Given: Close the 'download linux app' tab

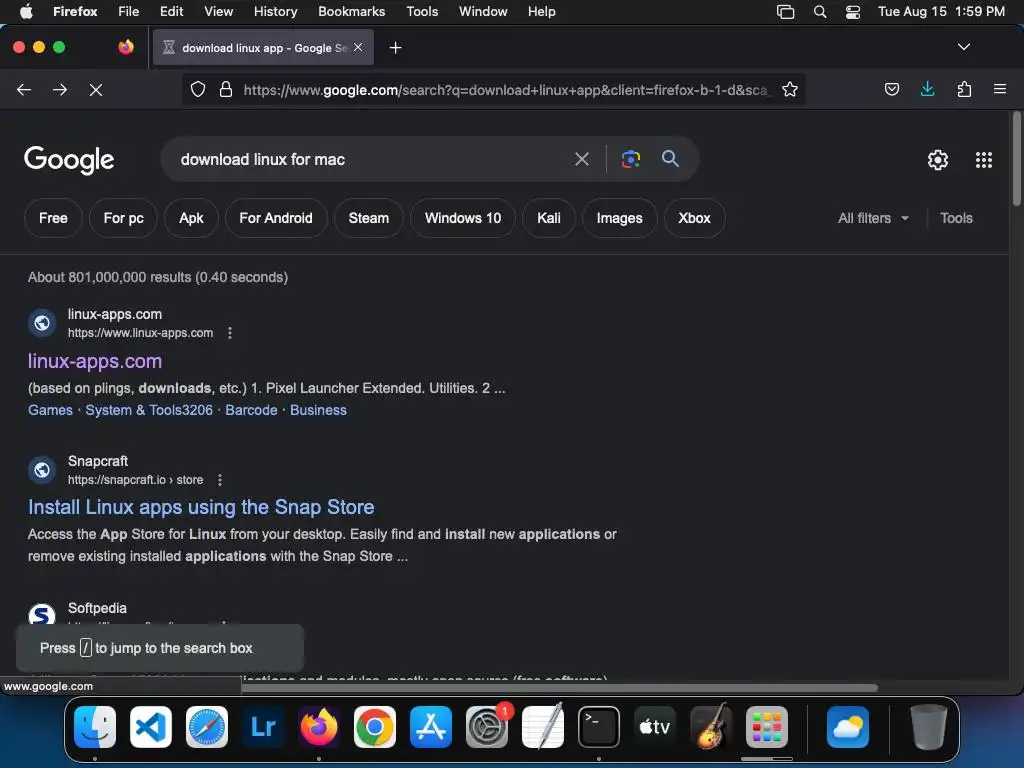Looking at the screenshot, I should pos(358,47).
